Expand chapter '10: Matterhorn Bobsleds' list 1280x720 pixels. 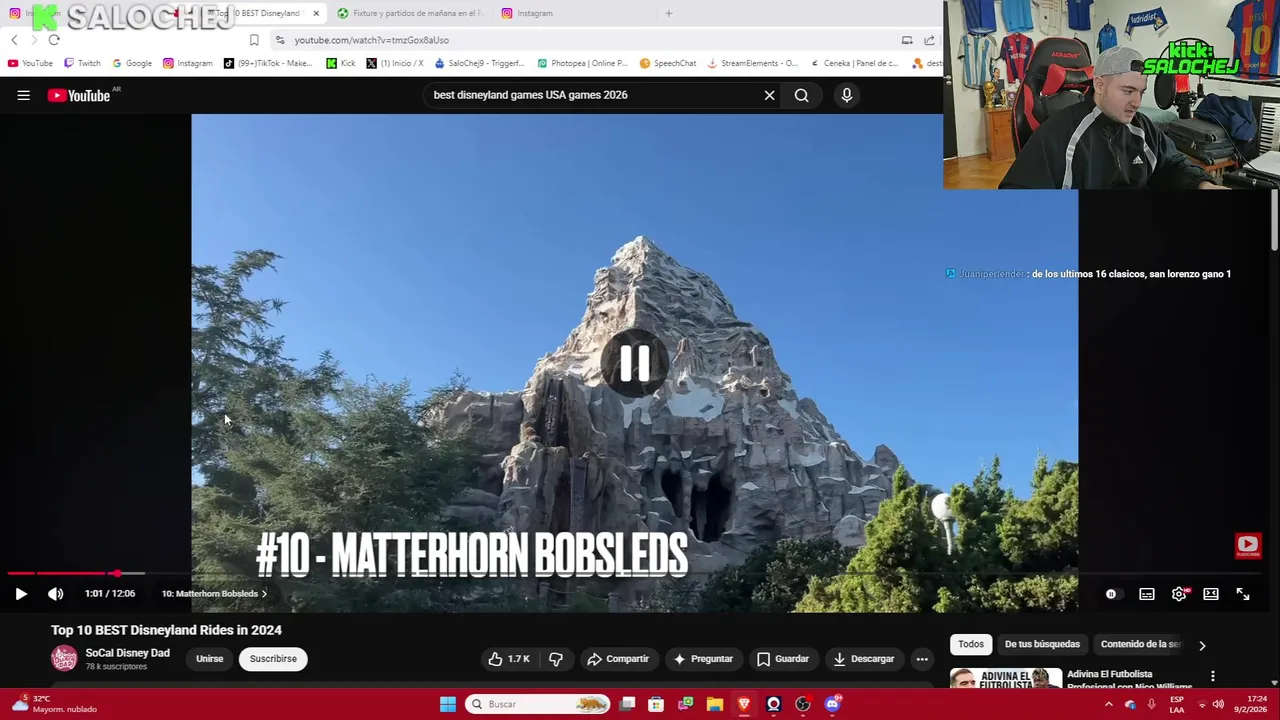click(x=214, y=594)
